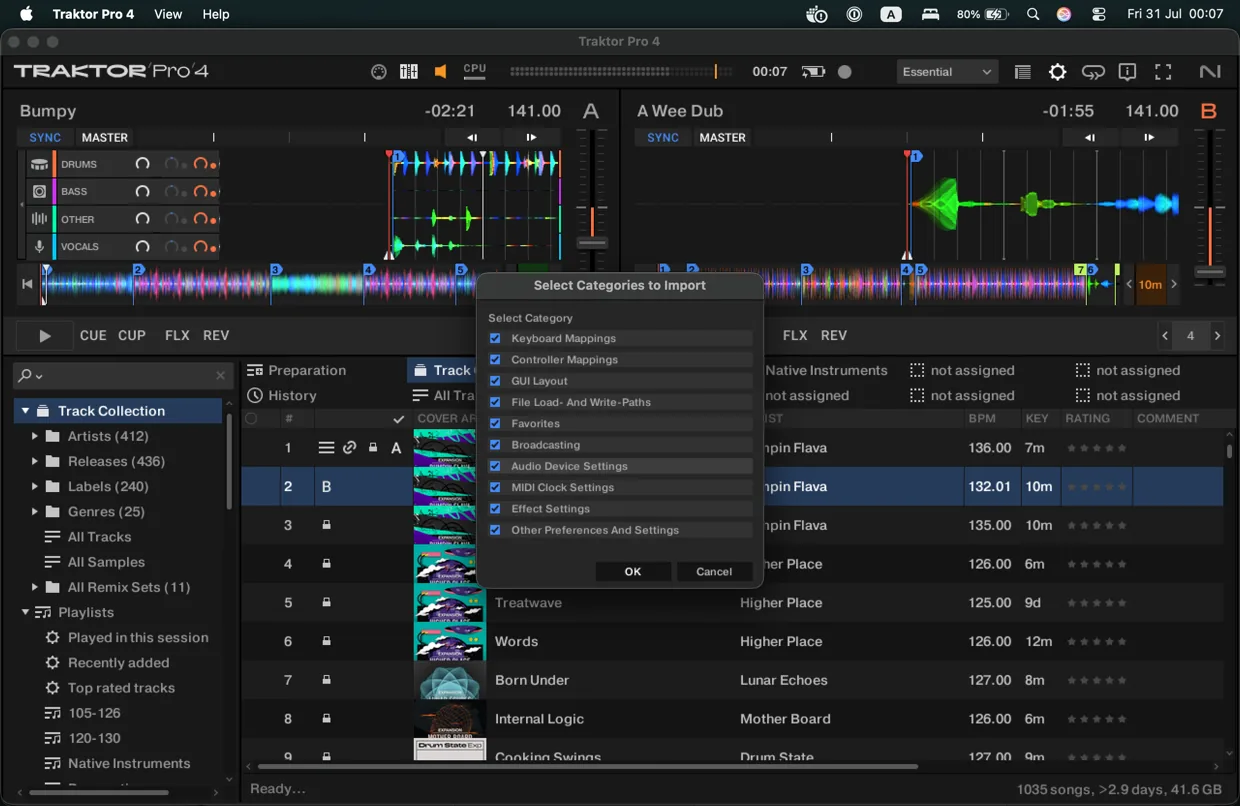Click the skip-to-start icon on Deck A
This screenshot has width=1240, height=806.
click(x=27, y=284)
